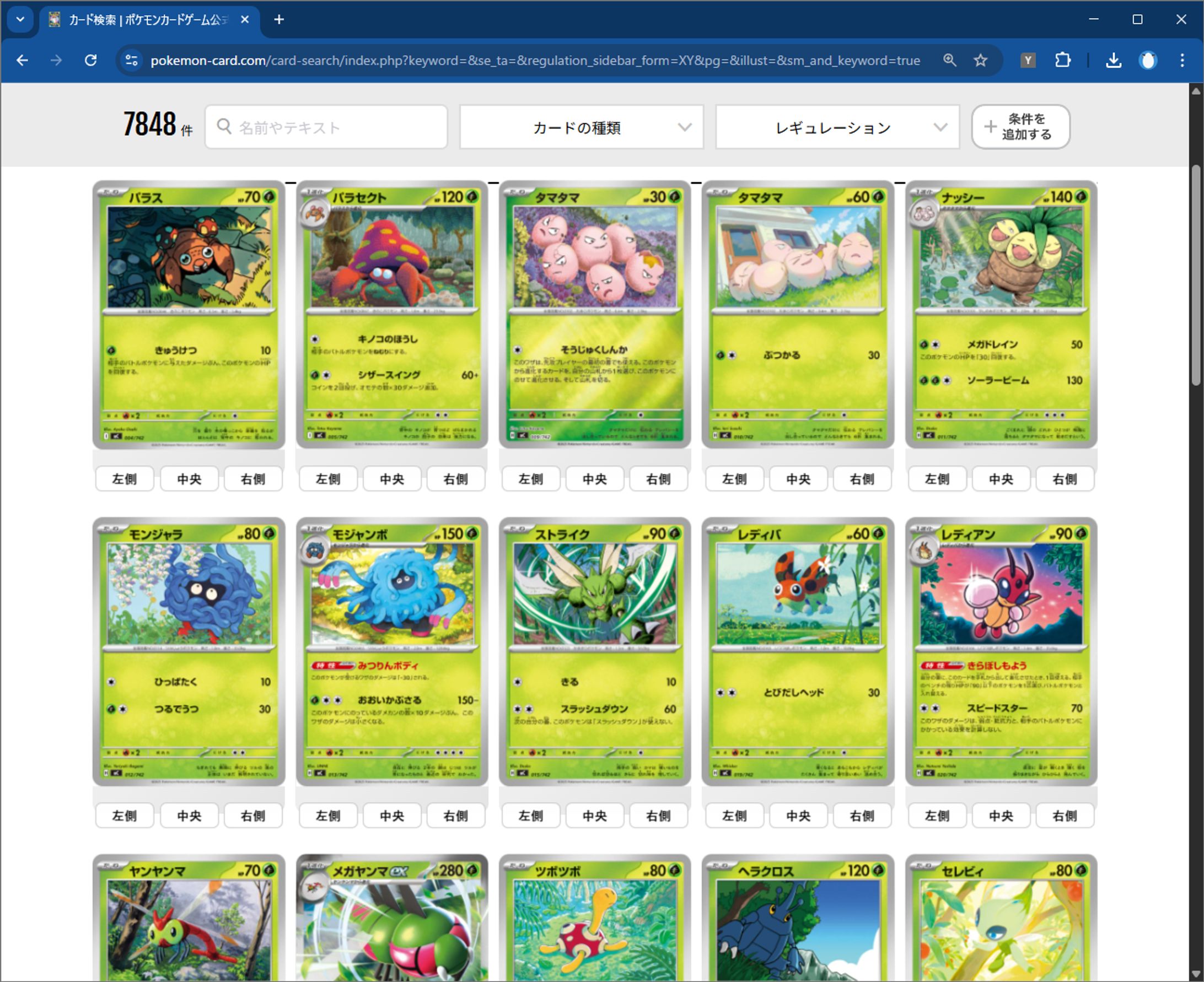
Task: Open site information via the tune icon
Action: 132,60
